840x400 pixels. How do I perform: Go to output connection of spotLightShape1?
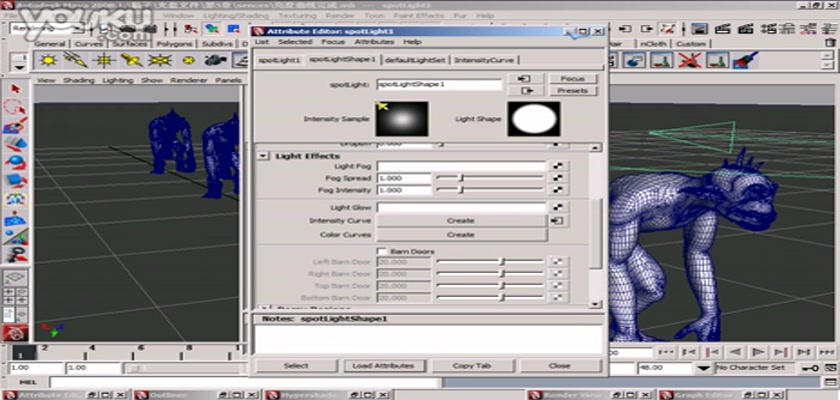tap(525, 90)
